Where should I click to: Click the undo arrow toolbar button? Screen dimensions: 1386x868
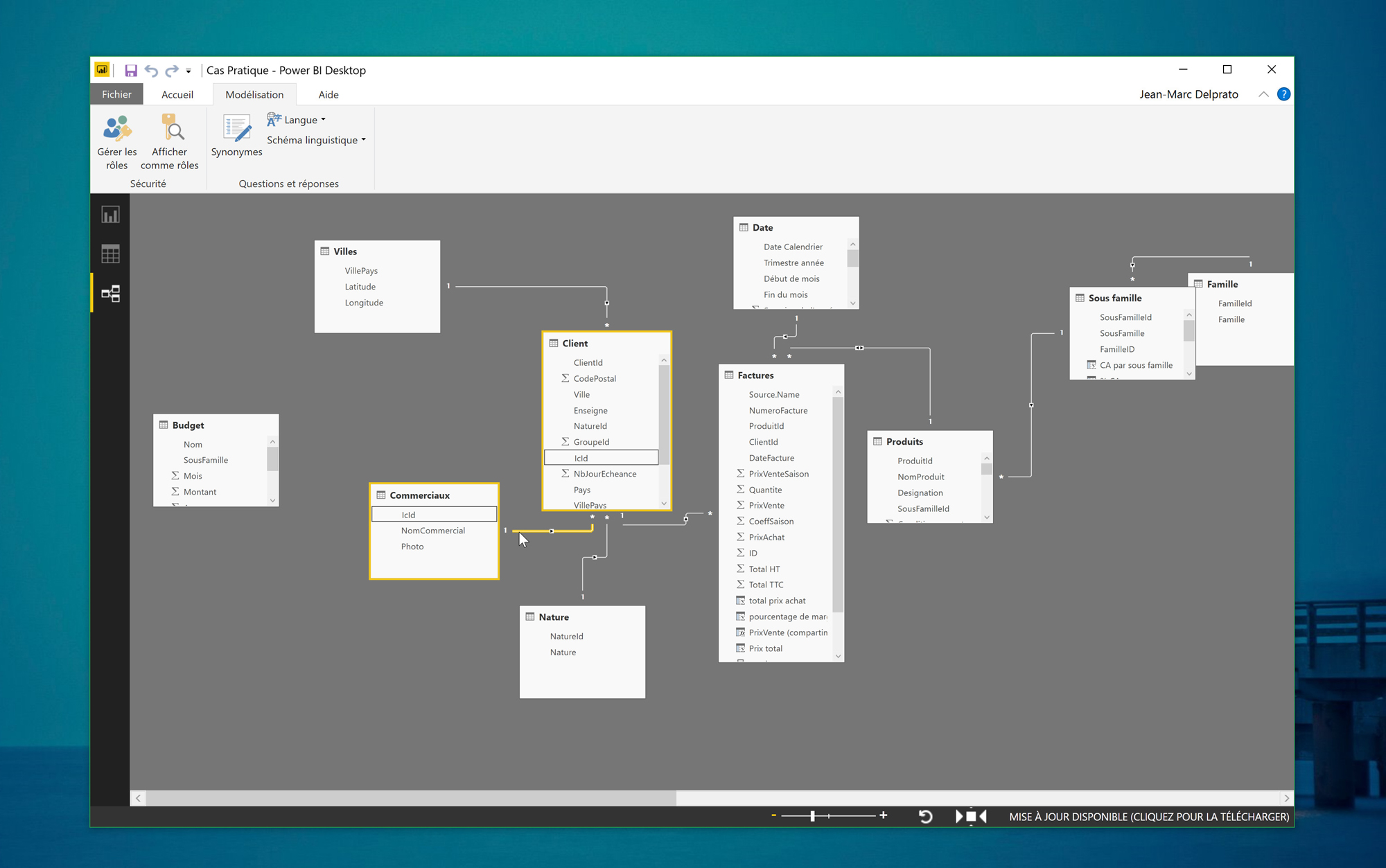[151, 69]
